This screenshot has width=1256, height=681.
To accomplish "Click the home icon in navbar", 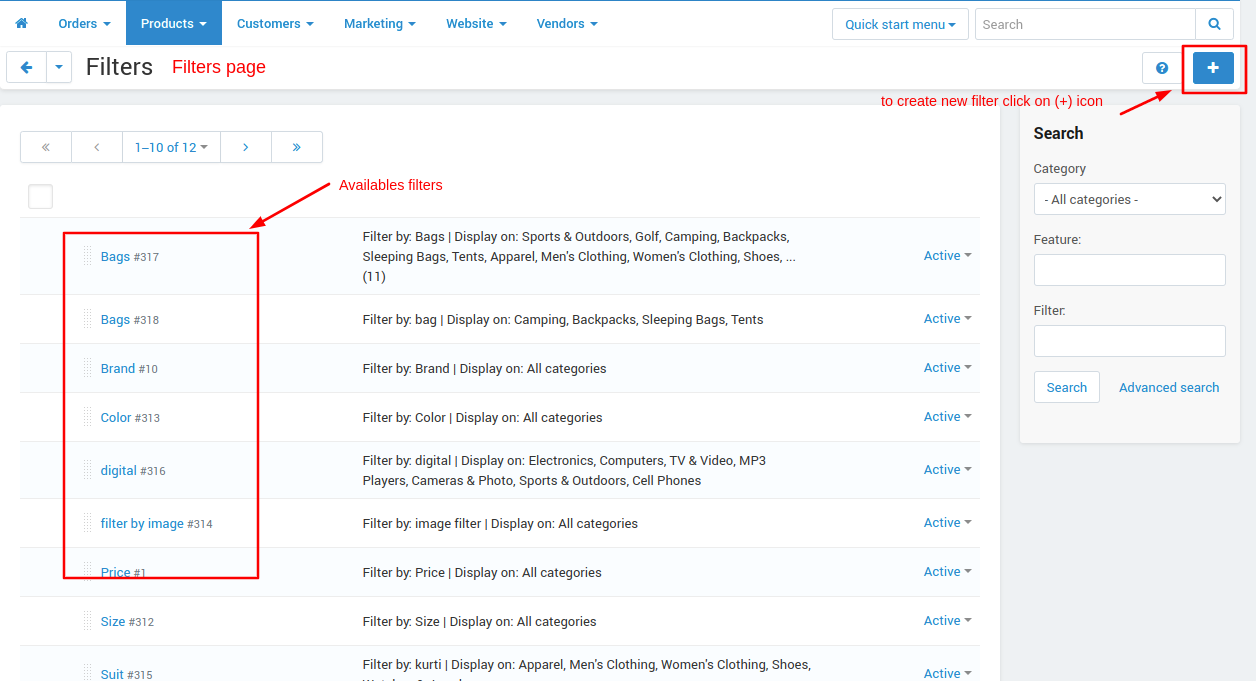I will point(21,23).
